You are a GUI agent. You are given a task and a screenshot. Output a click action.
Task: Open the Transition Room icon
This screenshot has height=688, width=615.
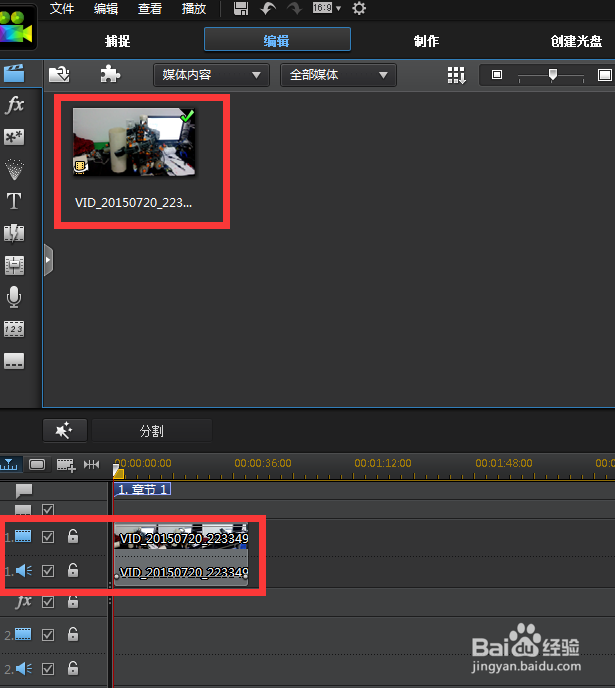(x=14, y=233)
